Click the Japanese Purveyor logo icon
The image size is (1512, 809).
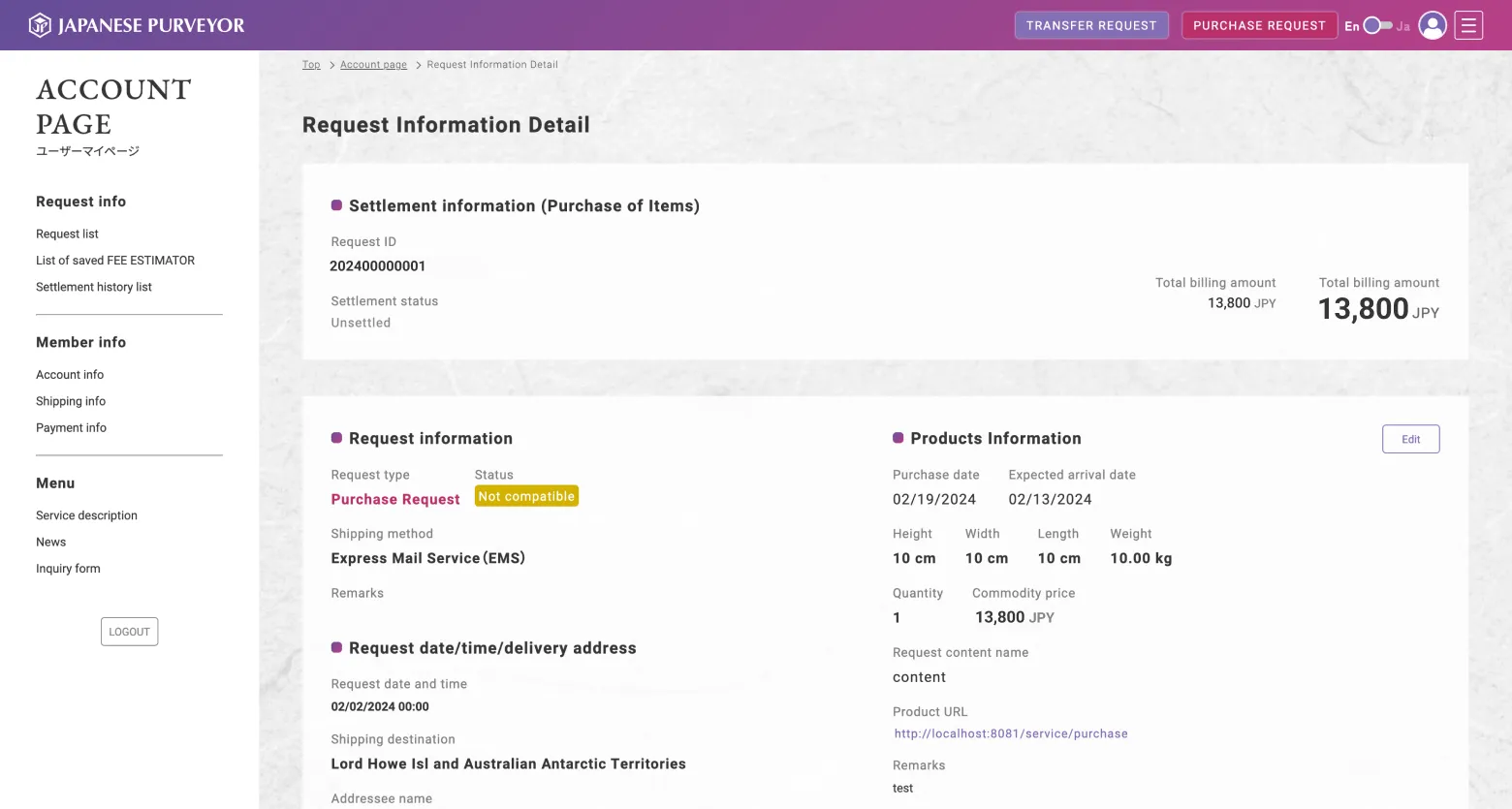[x=40, y=25]
